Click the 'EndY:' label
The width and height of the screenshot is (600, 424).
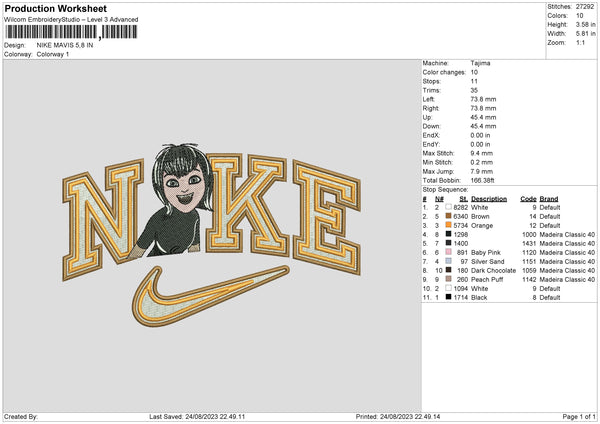point(431,144)
